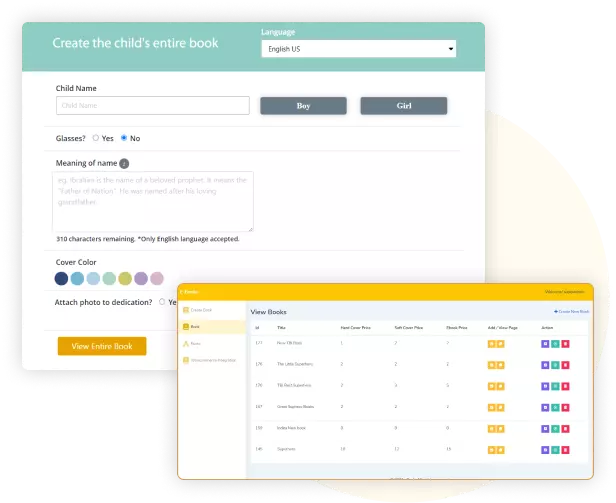The image size is (616, 503).
Task: Click red delete icon in row 167
Action: coord(565,408)
